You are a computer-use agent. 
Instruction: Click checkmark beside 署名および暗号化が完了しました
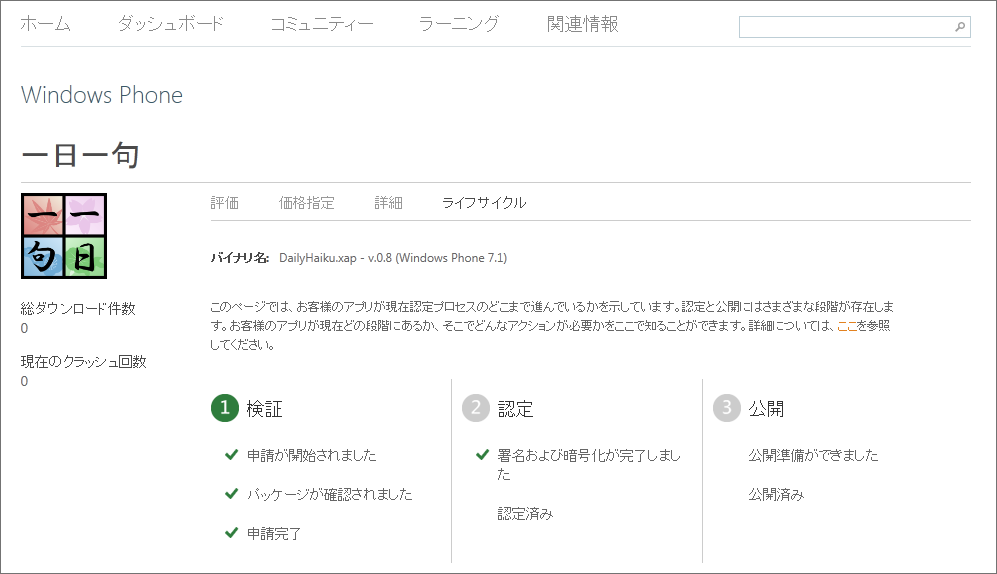pos(483,455)
